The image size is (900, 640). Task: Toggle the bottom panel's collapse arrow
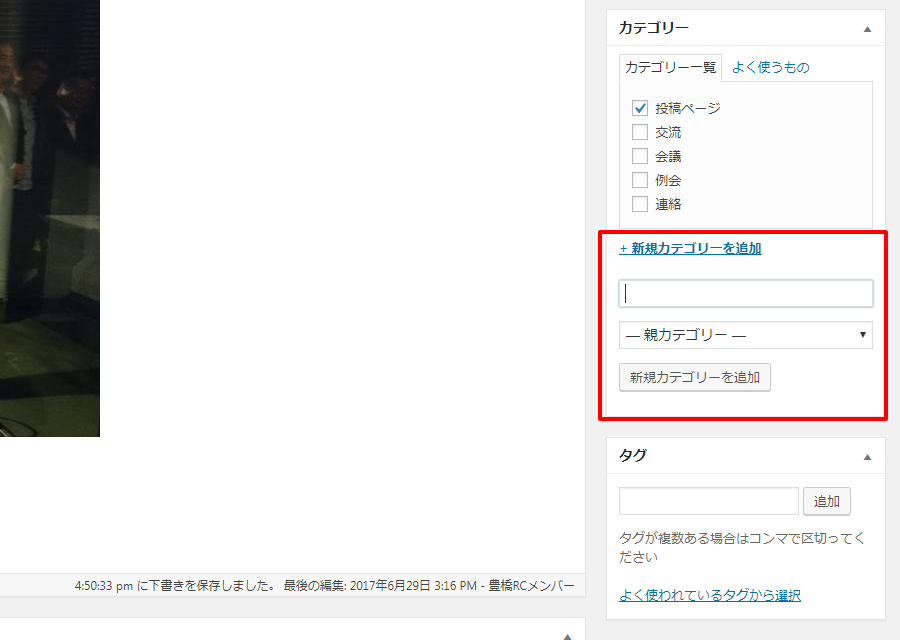tap(567, 636)
